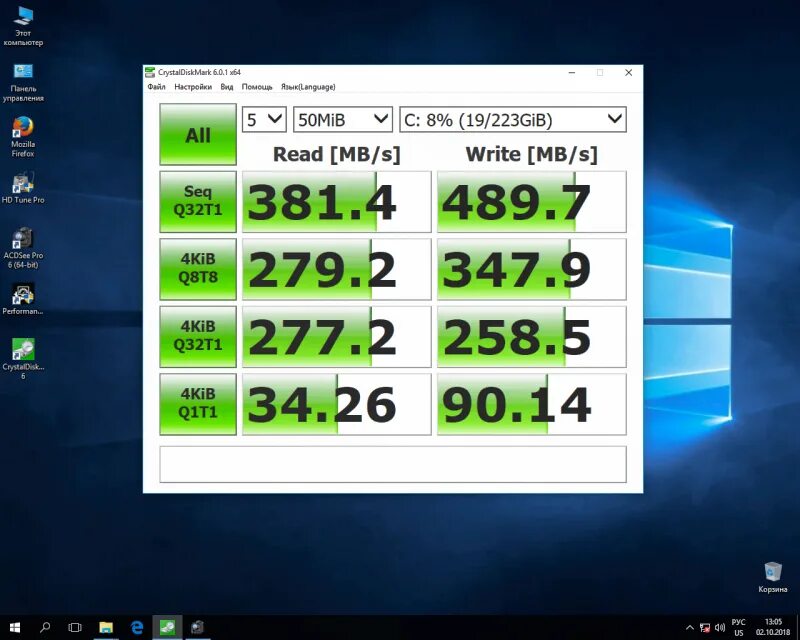The height and width of the screenshot is (640, 800).
Task: Open the network status tray icon
Action: pos(705,628)
